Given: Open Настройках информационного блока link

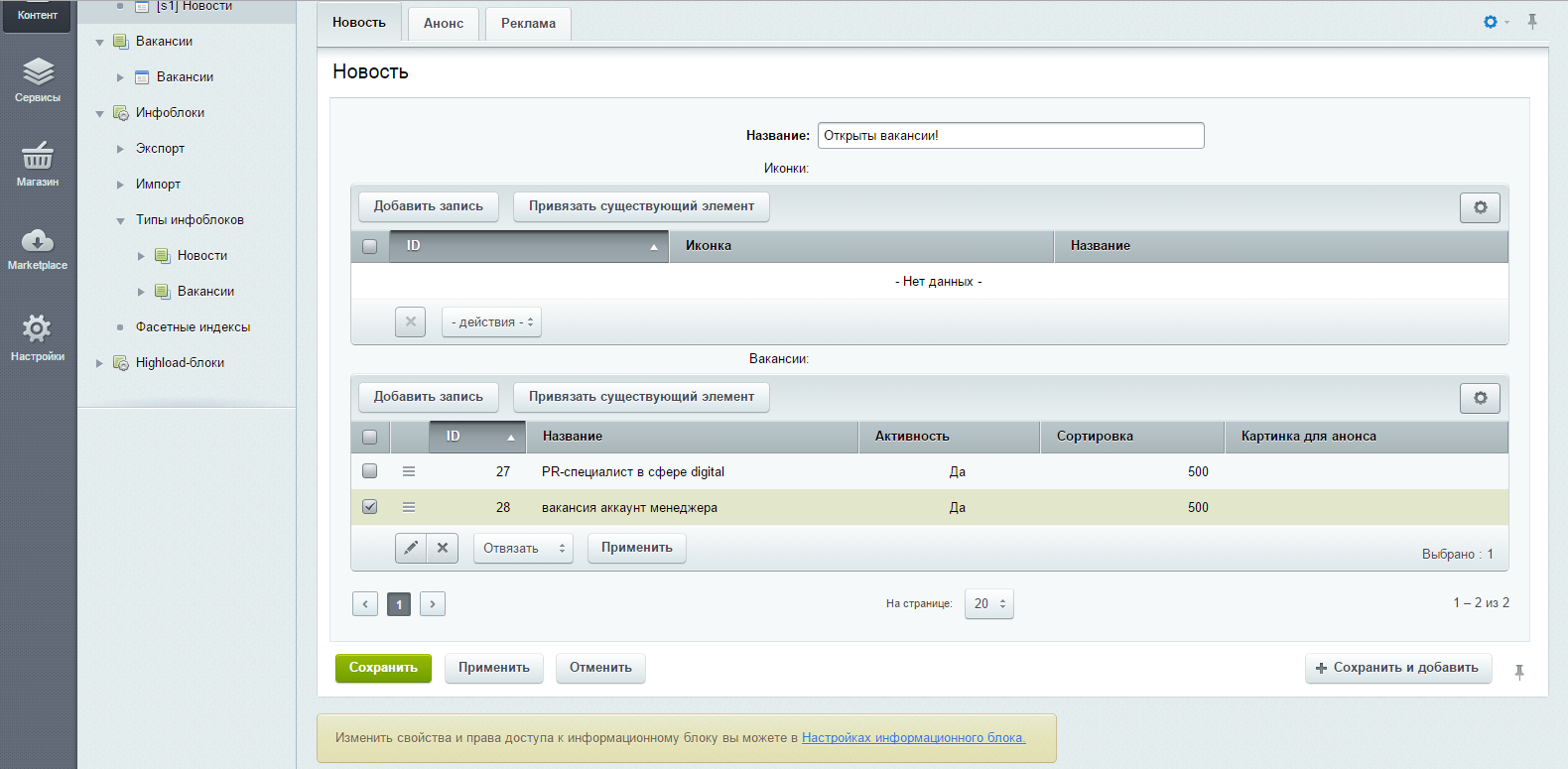Looking at the screenshot, I should pos(913,737).
